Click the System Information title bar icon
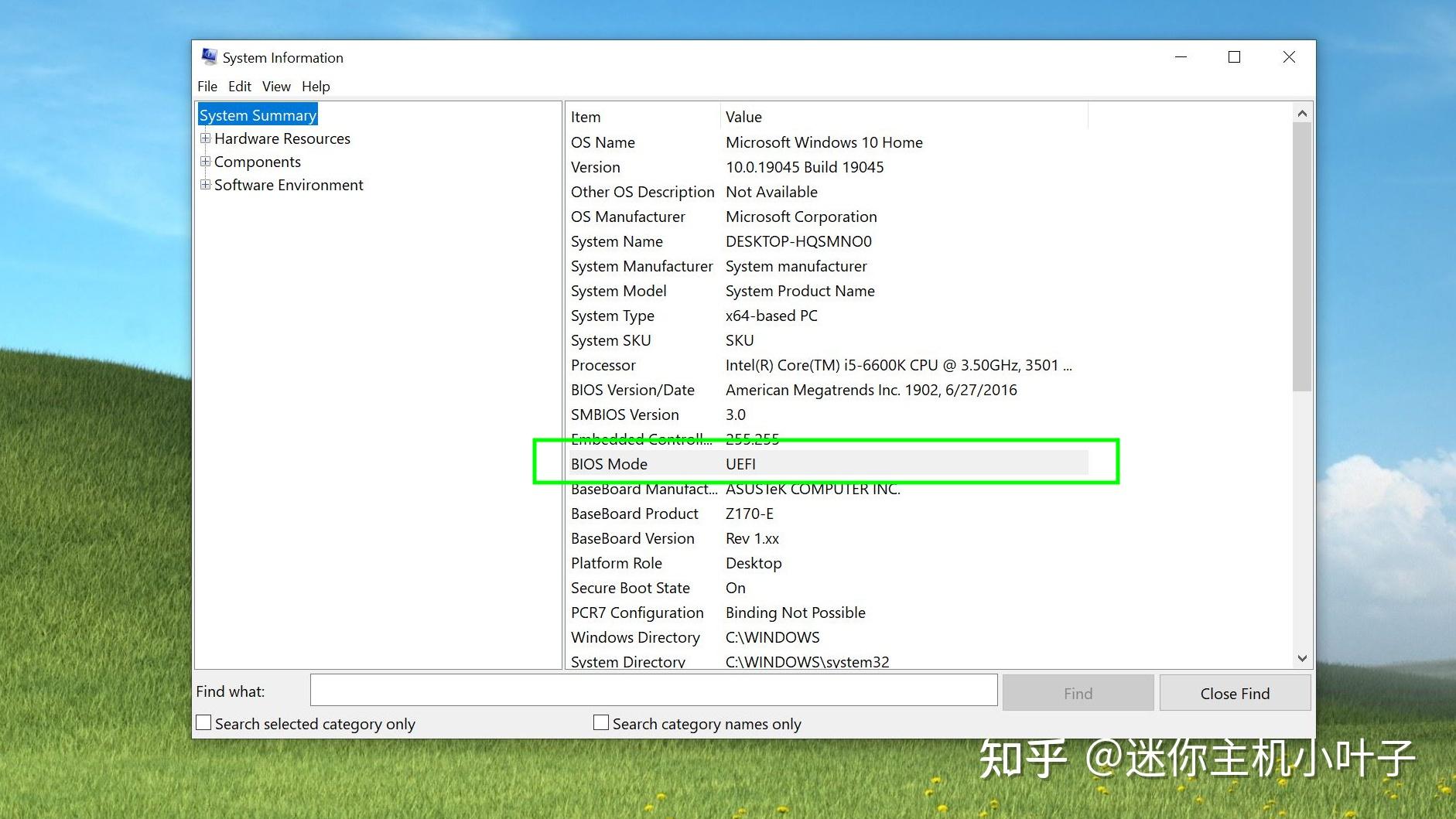This screenshot has height=819, width=1456. pyautogui.click(x=209, y=56)
